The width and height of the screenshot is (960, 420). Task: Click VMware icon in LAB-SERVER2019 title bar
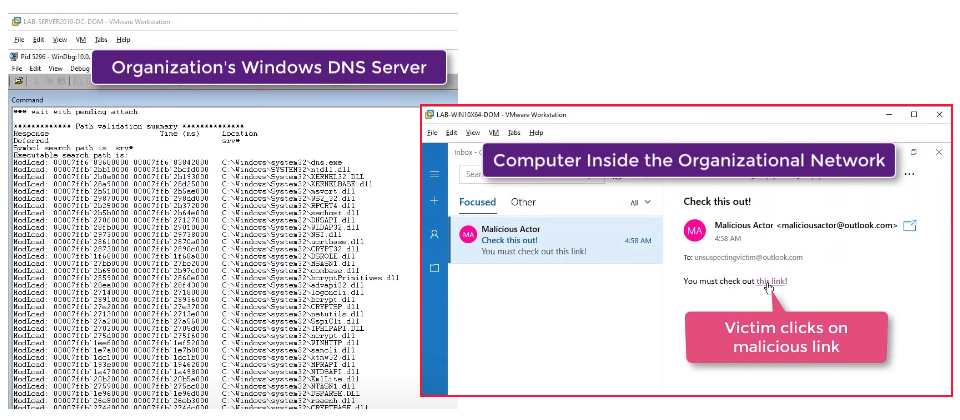tap(16, 21)
